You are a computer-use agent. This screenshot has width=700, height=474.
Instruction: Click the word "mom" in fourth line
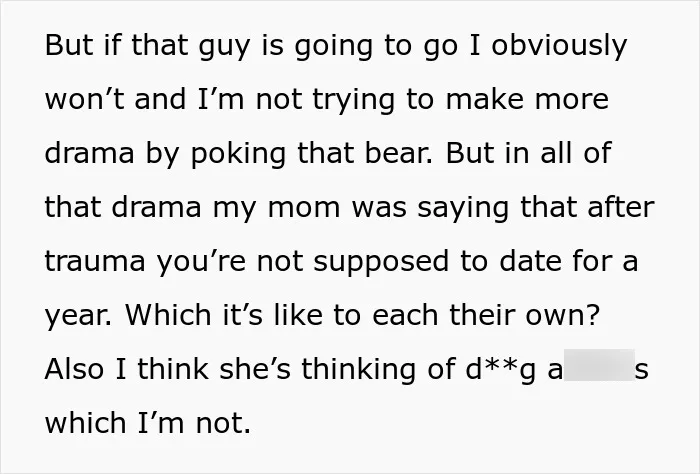304,209
